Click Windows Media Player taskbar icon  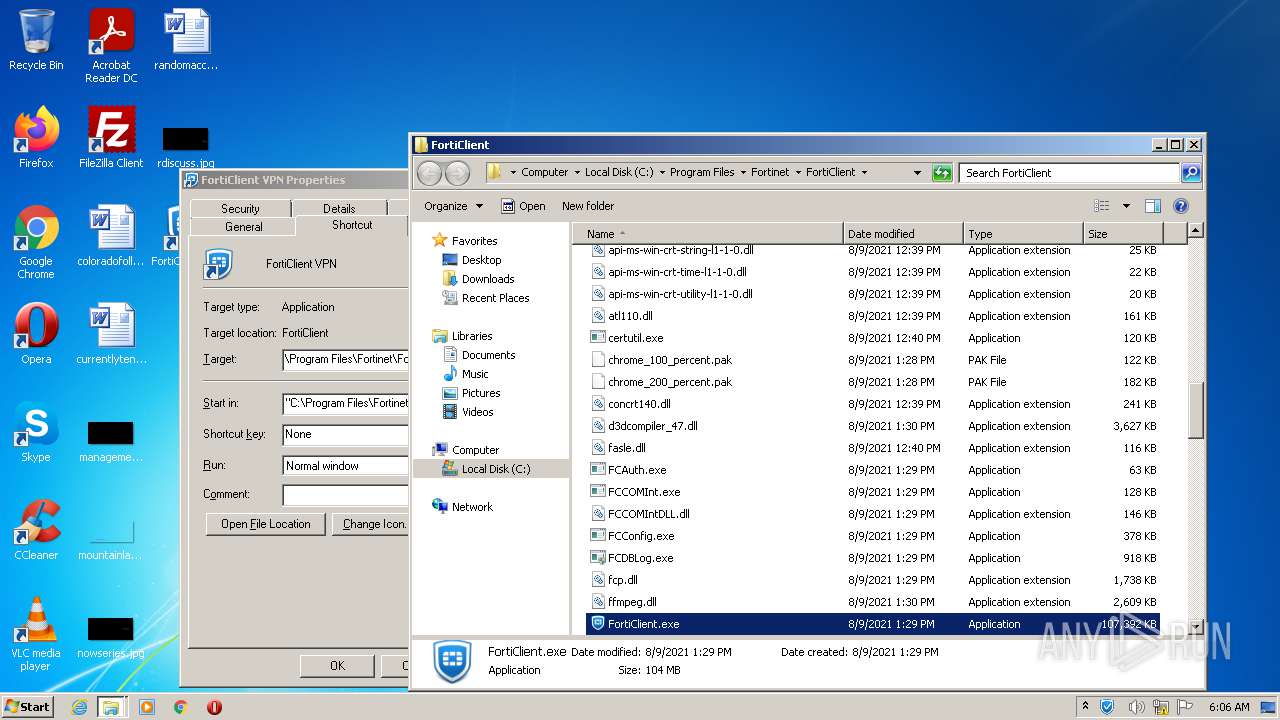pyautogui.click(x=147, y=707)
